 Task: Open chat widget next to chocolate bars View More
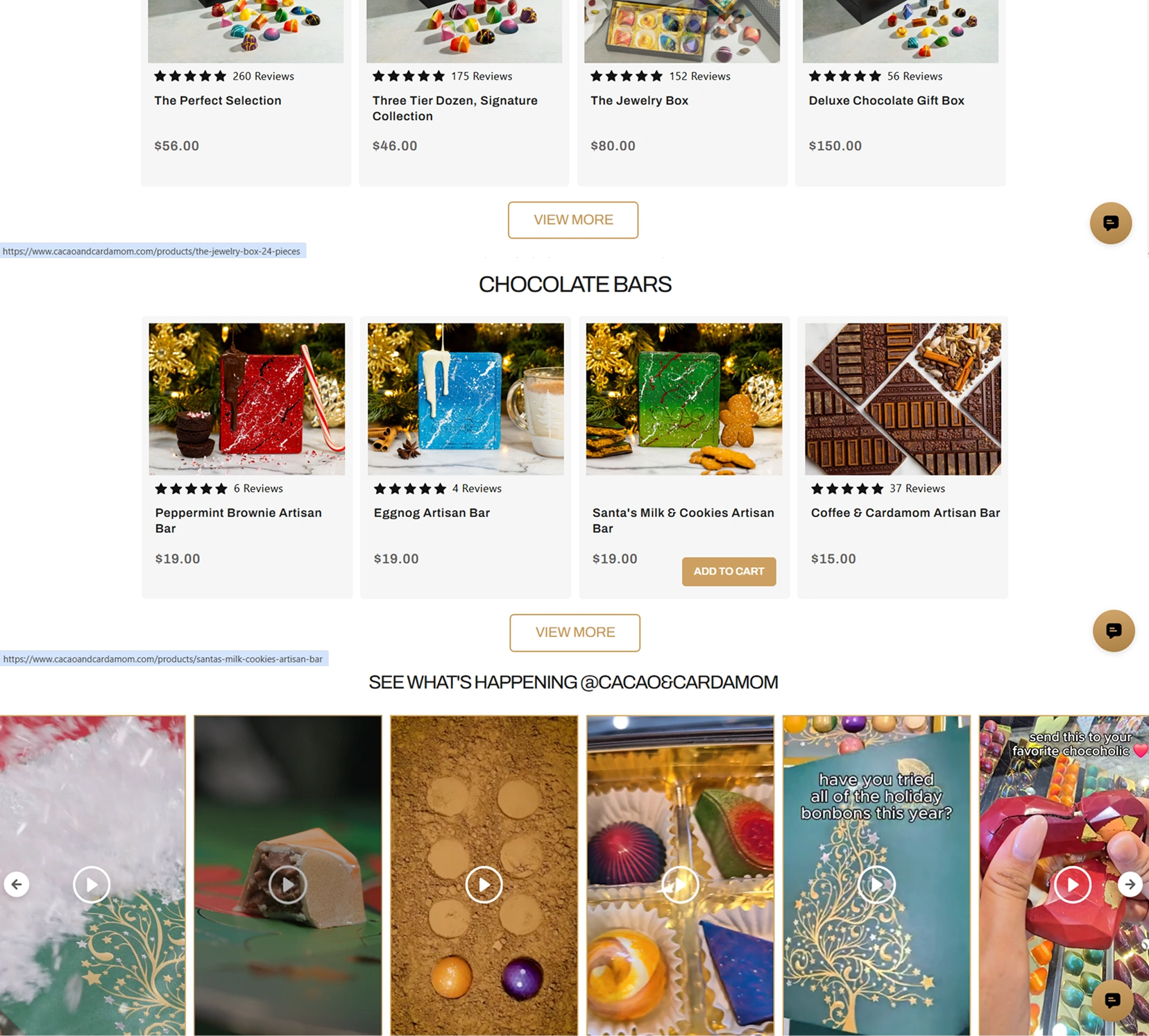click(x=1113, y=630)
